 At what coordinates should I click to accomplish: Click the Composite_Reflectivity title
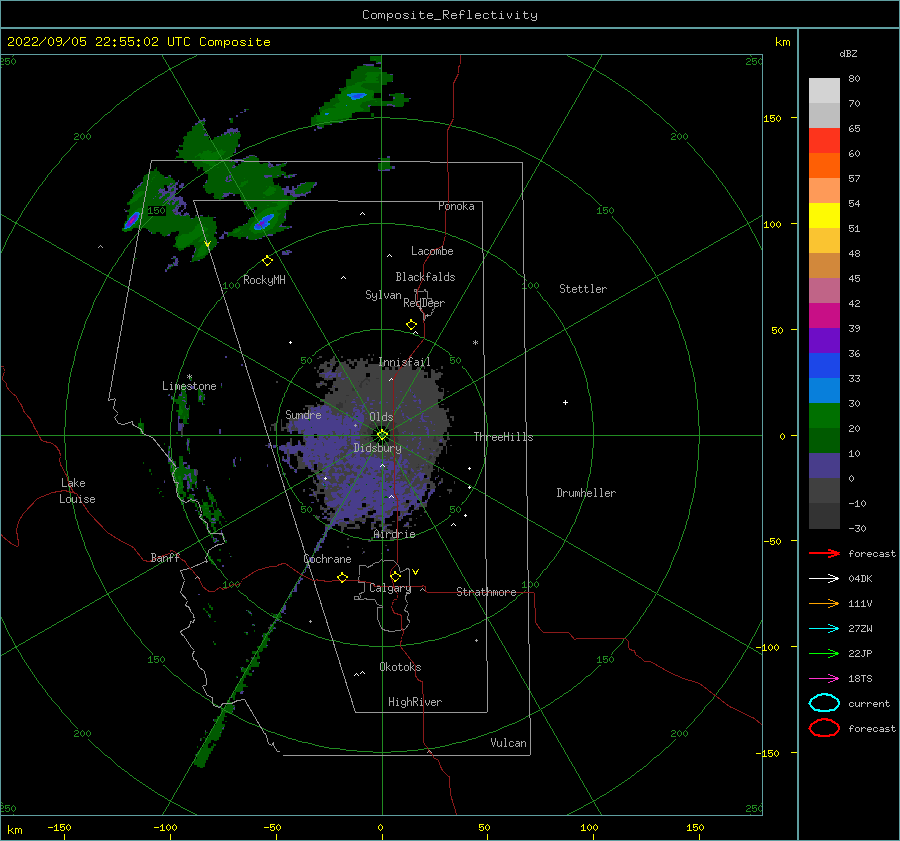pos(450,15)
